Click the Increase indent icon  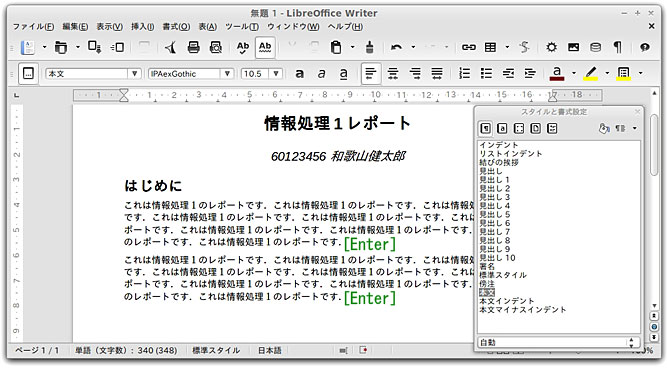(530, 74)
